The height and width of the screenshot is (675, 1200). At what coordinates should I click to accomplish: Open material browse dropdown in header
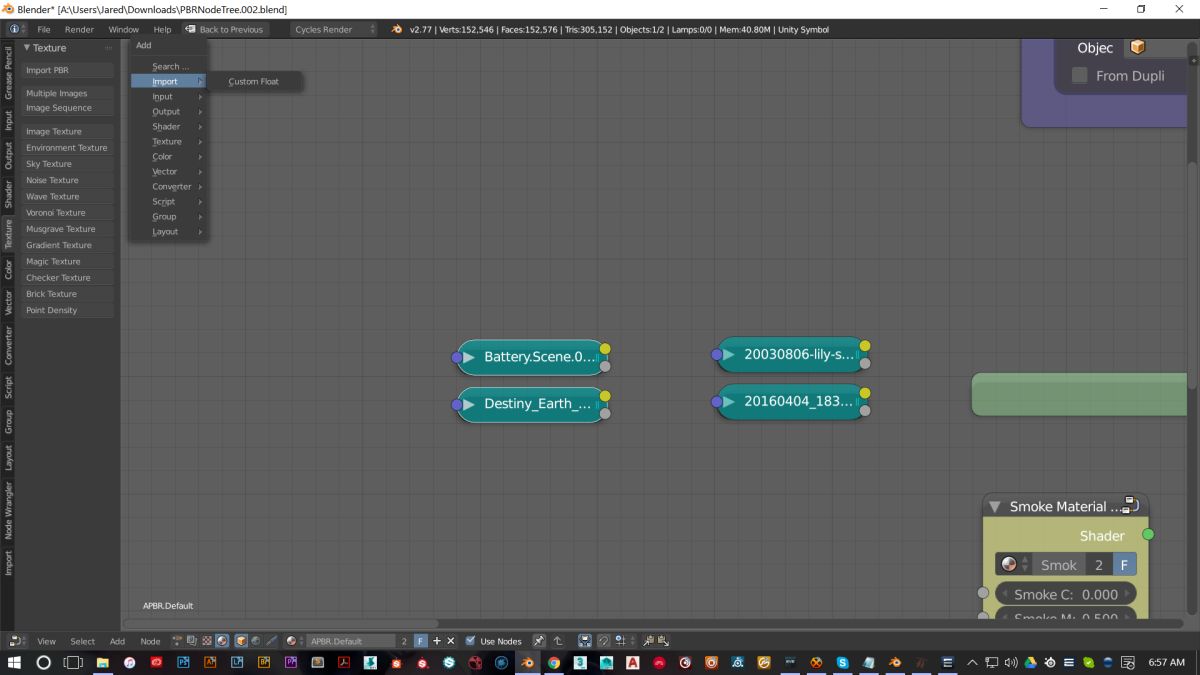[x=294, y=641]
